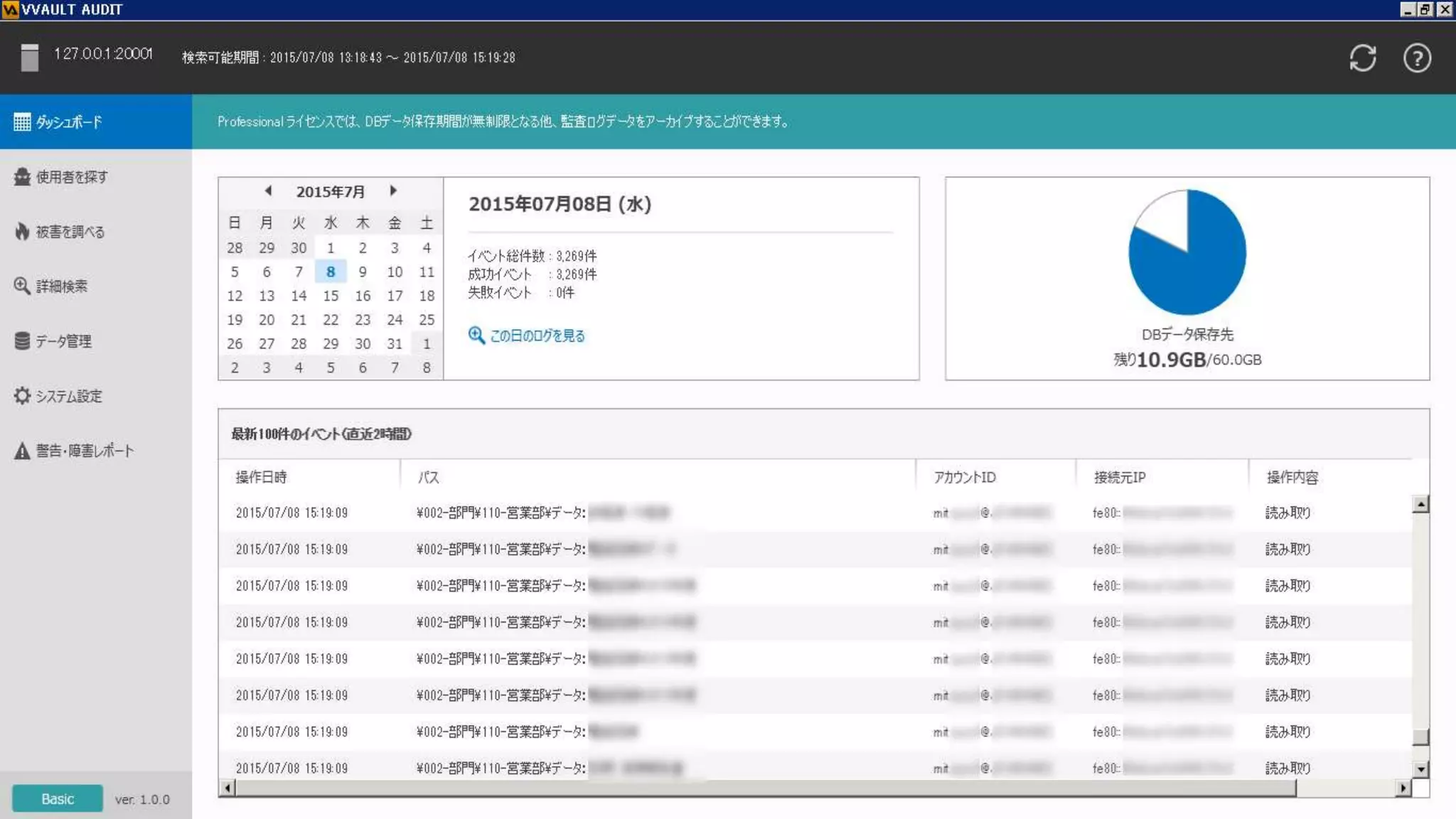Click the Basic license button
The width and height of the screenshot is (1456, 819).
click(58, 799)
